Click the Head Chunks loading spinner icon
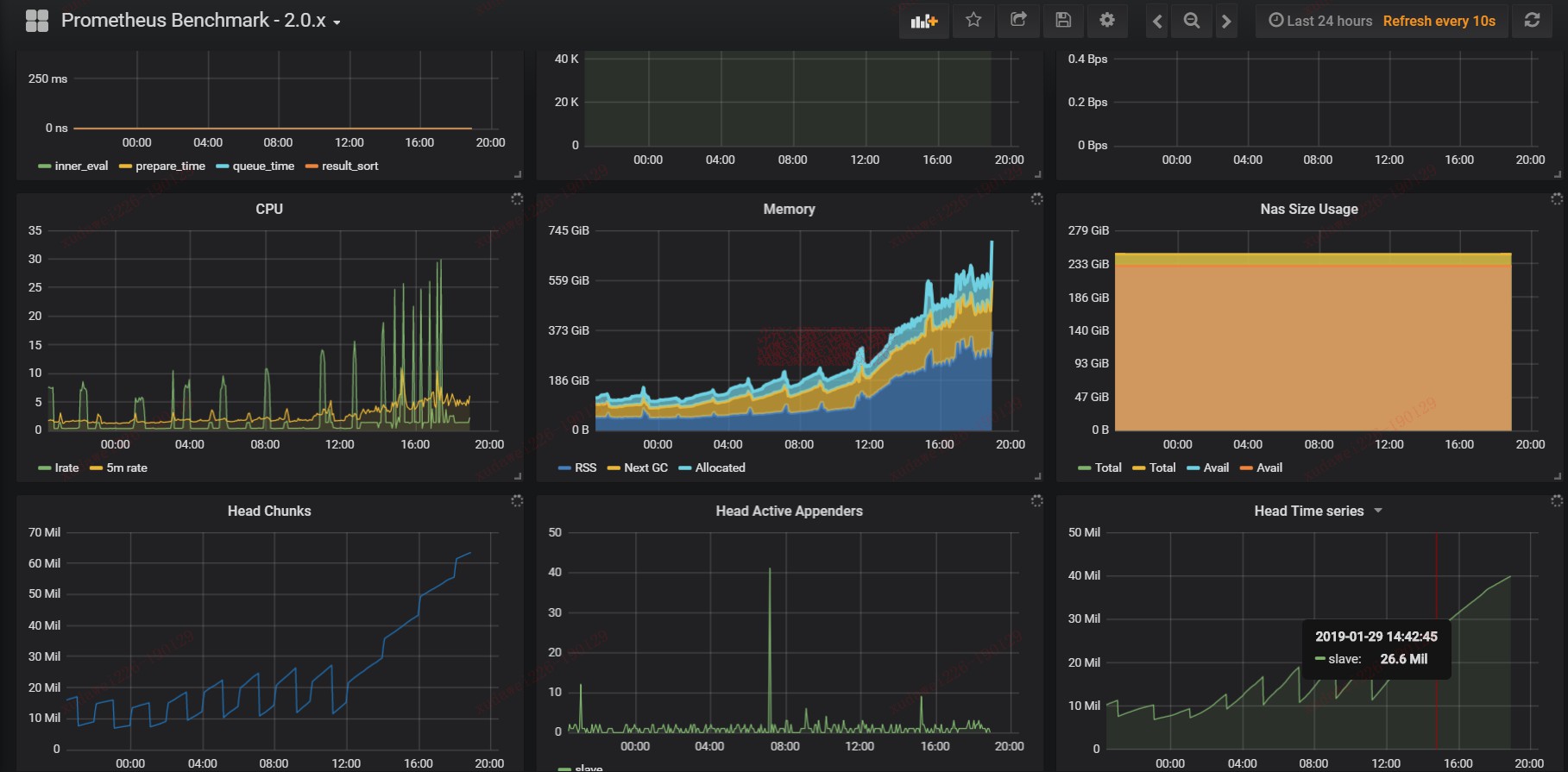Viewport: 1568px width, 772px height. click(x=517, y=500)
